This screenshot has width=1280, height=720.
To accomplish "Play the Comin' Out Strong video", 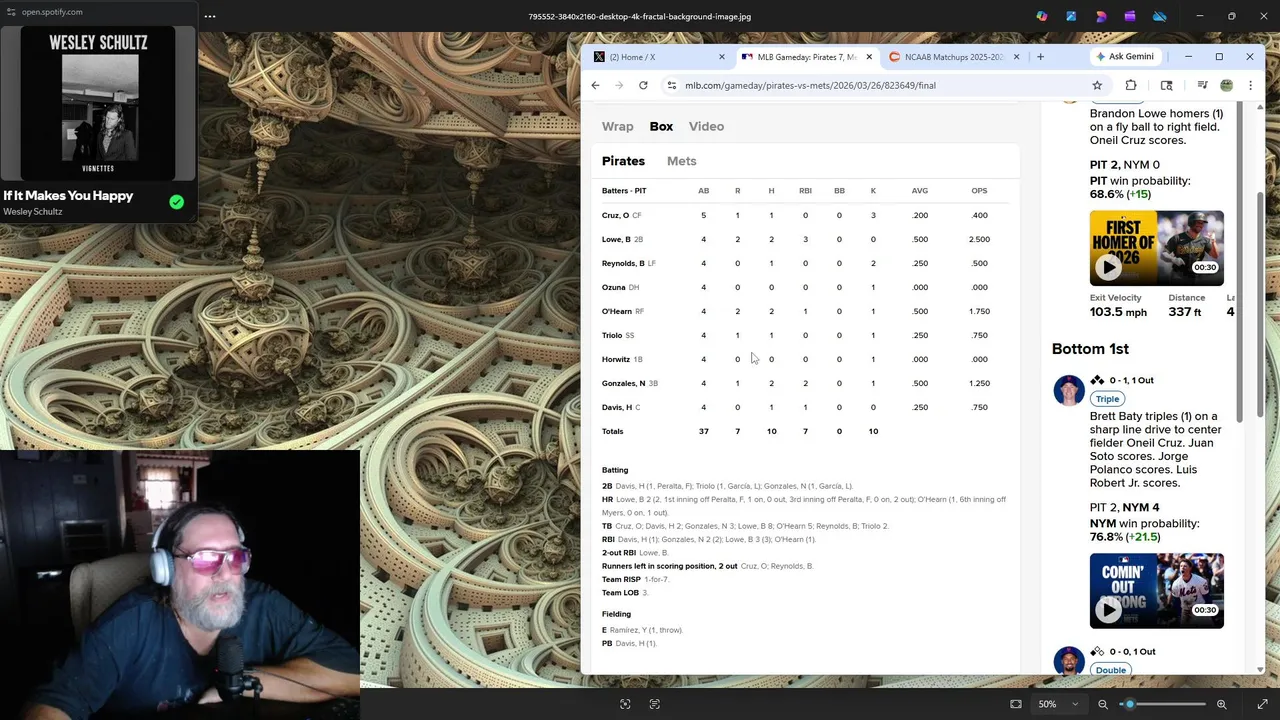I will pos(1108,609).
